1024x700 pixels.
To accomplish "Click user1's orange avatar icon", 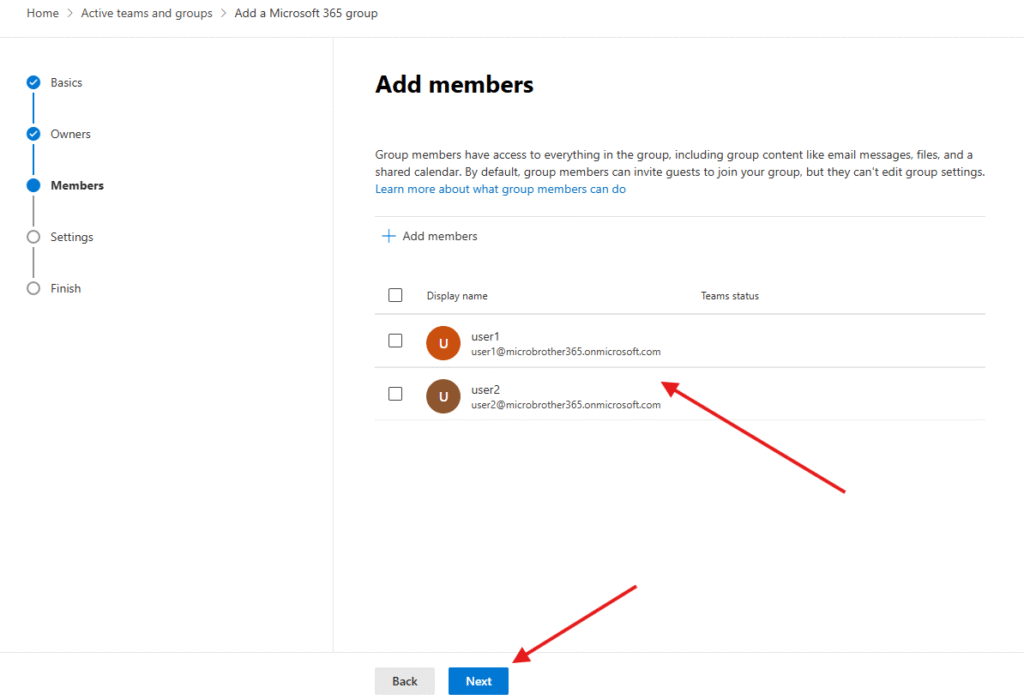I will pos(443,343).
